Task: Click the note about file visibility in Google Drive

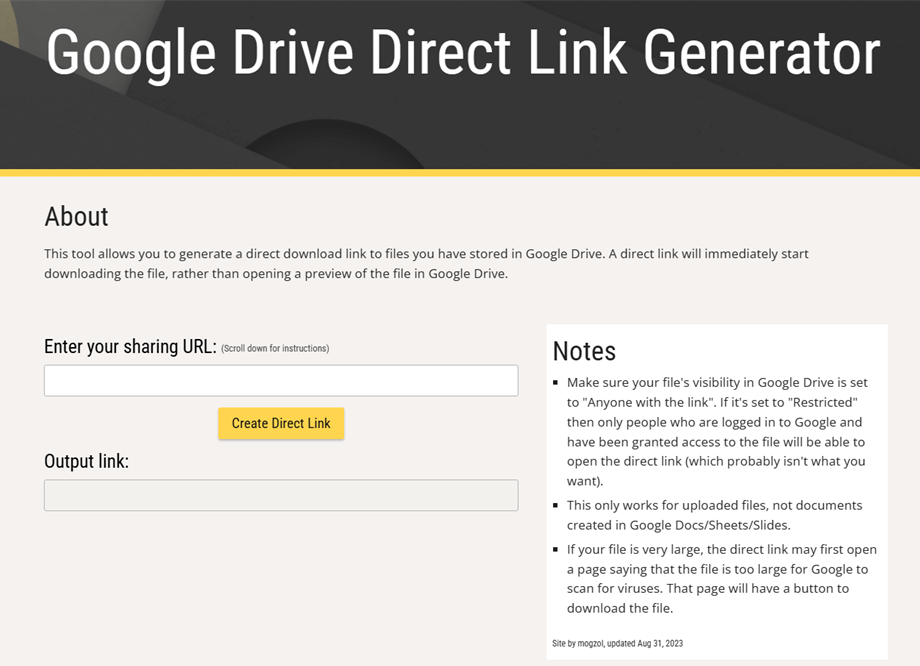Action: click(716, 431)
